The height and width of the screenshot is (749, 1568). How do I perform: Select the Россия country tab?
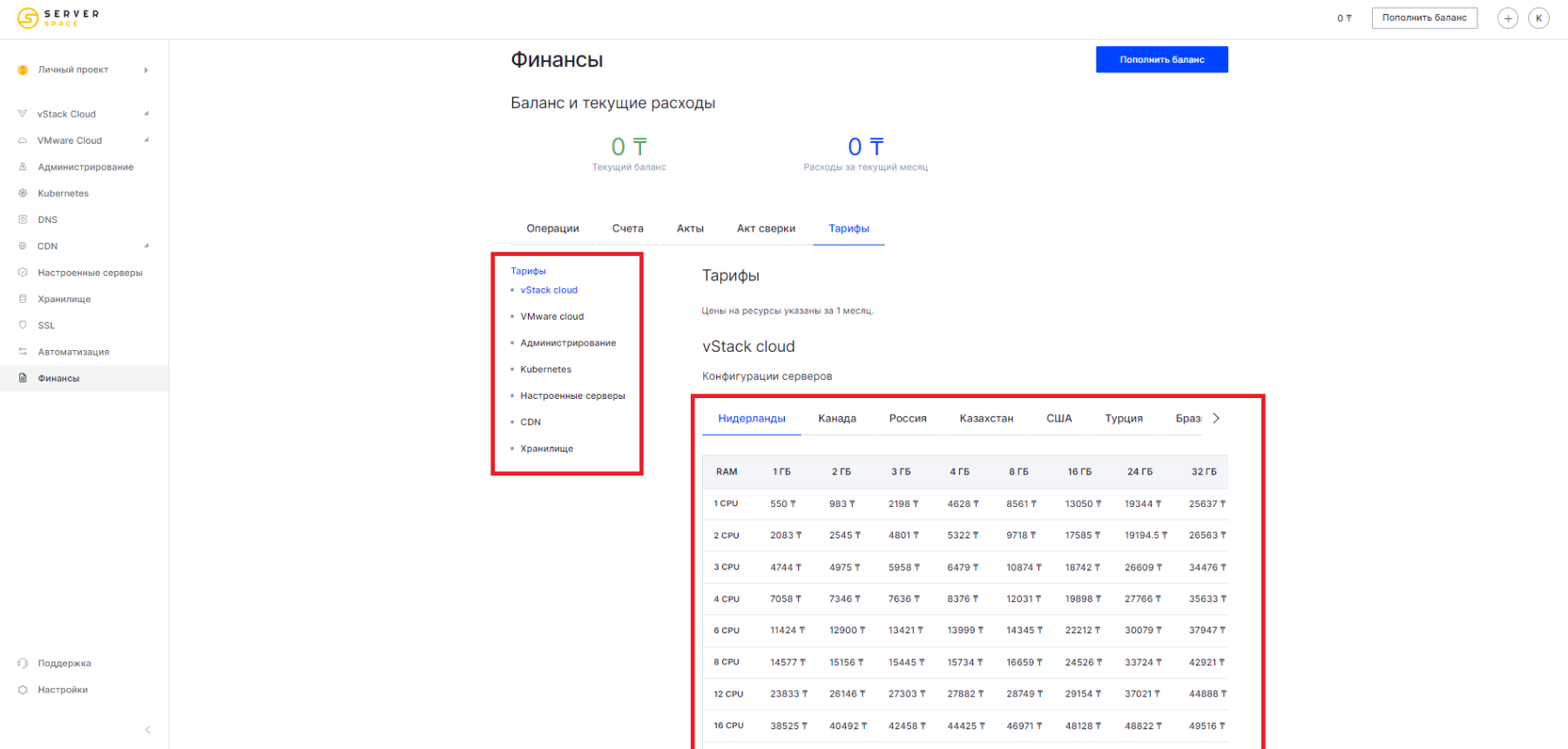pyautogui.click(x=908, y=418)
